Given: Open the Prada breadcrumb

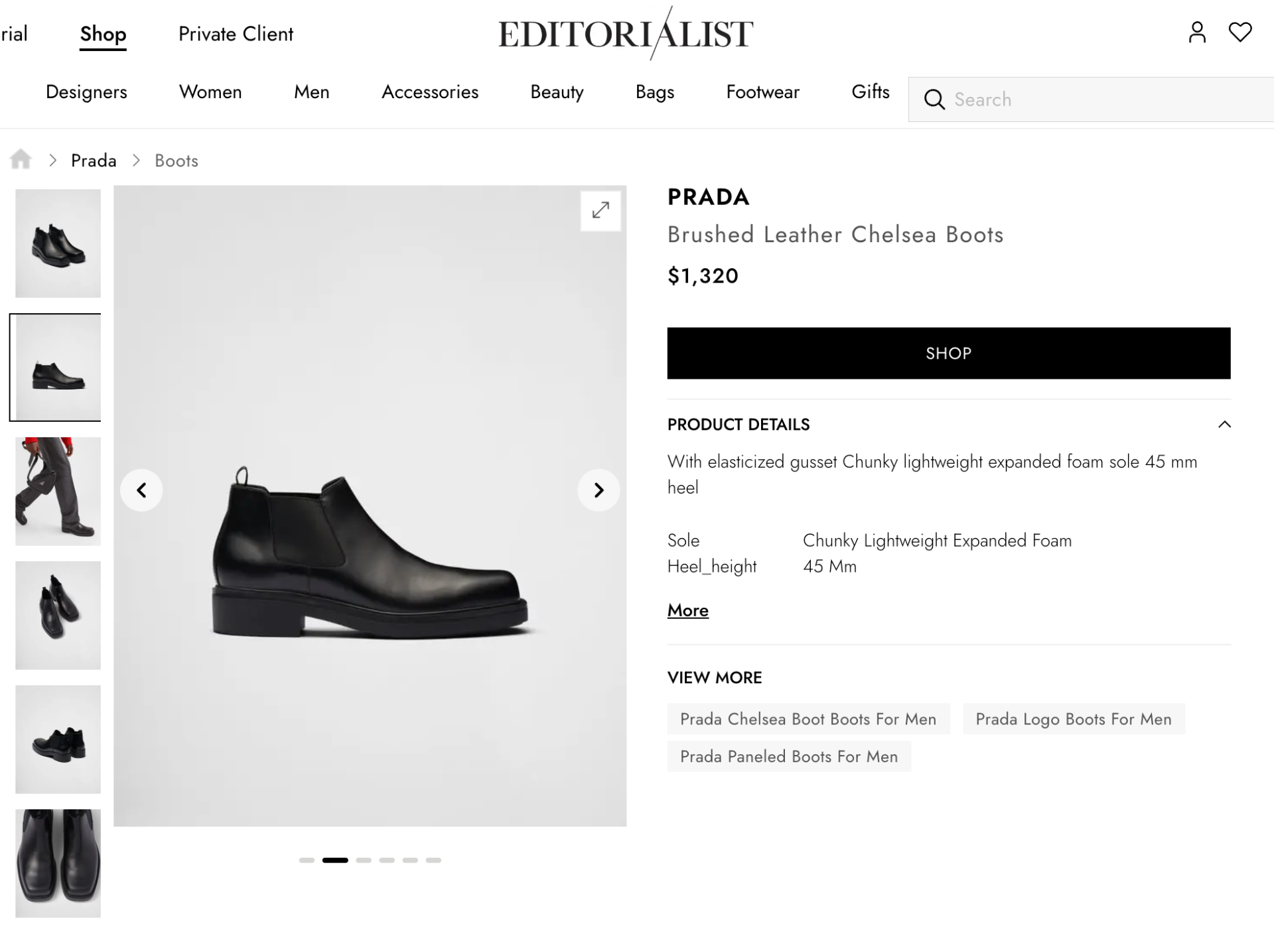Looking at the screenshot, I should point(94,160).
